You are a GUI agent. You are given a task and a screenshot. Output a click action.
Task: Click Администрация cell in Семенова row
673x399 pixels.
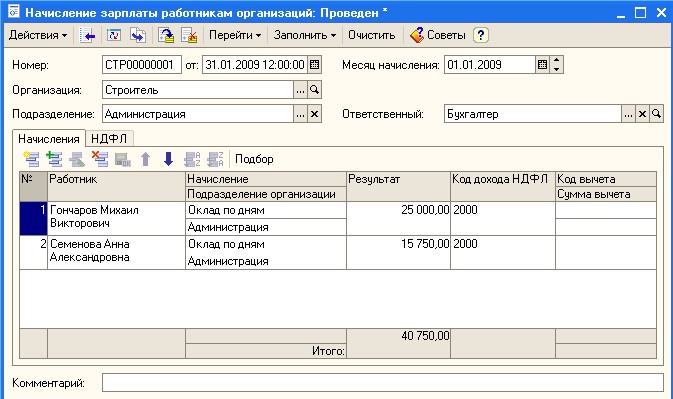(x=266, y=261)
